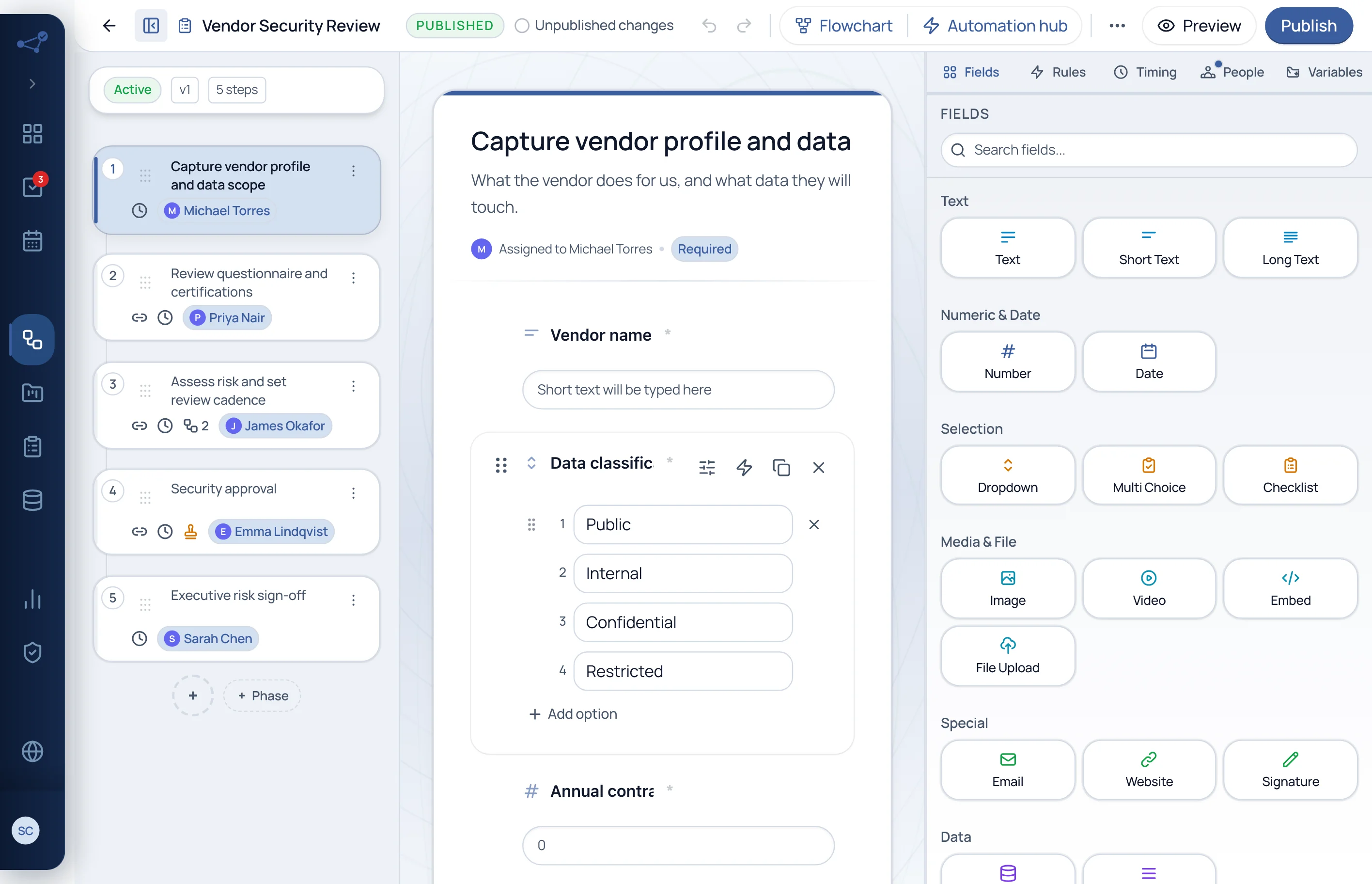Viewport: 1372px width, 884px height.
Task: Open the bar chart analytics icon in sidebar
Action: coord(32,599)
